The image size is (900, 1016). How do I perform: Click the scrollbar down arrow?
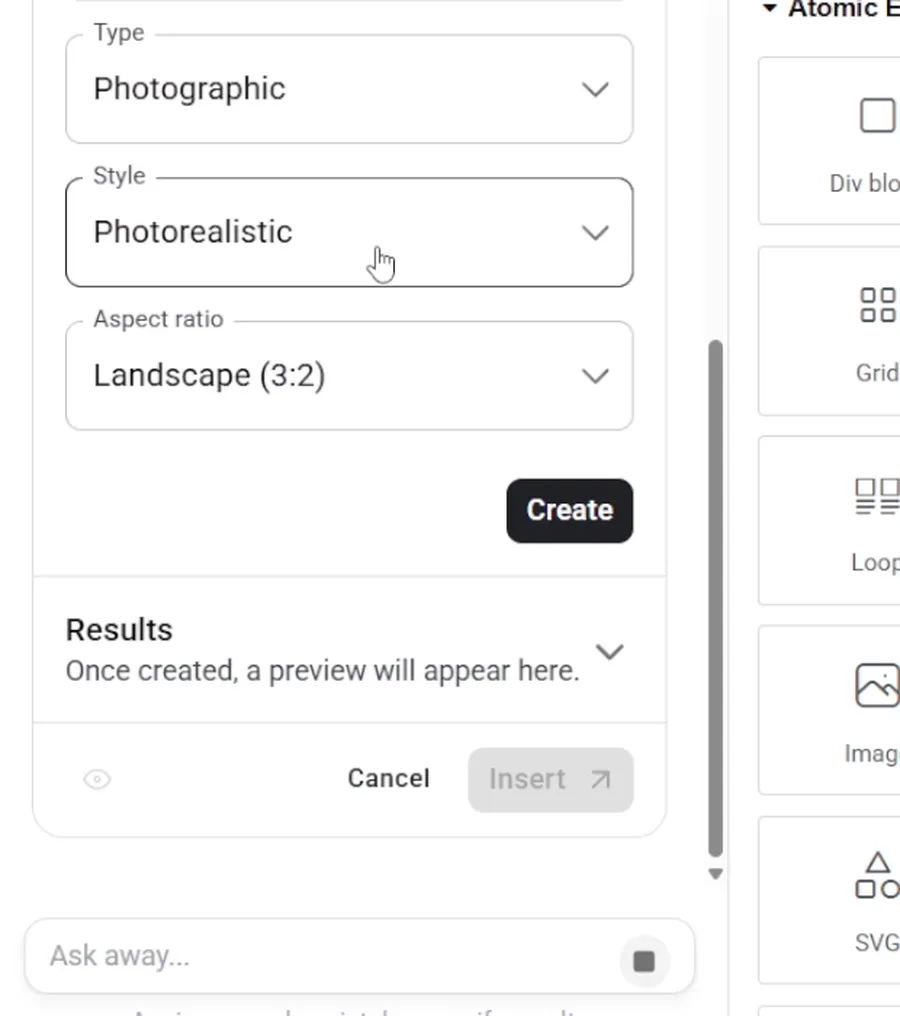point(715,874)
